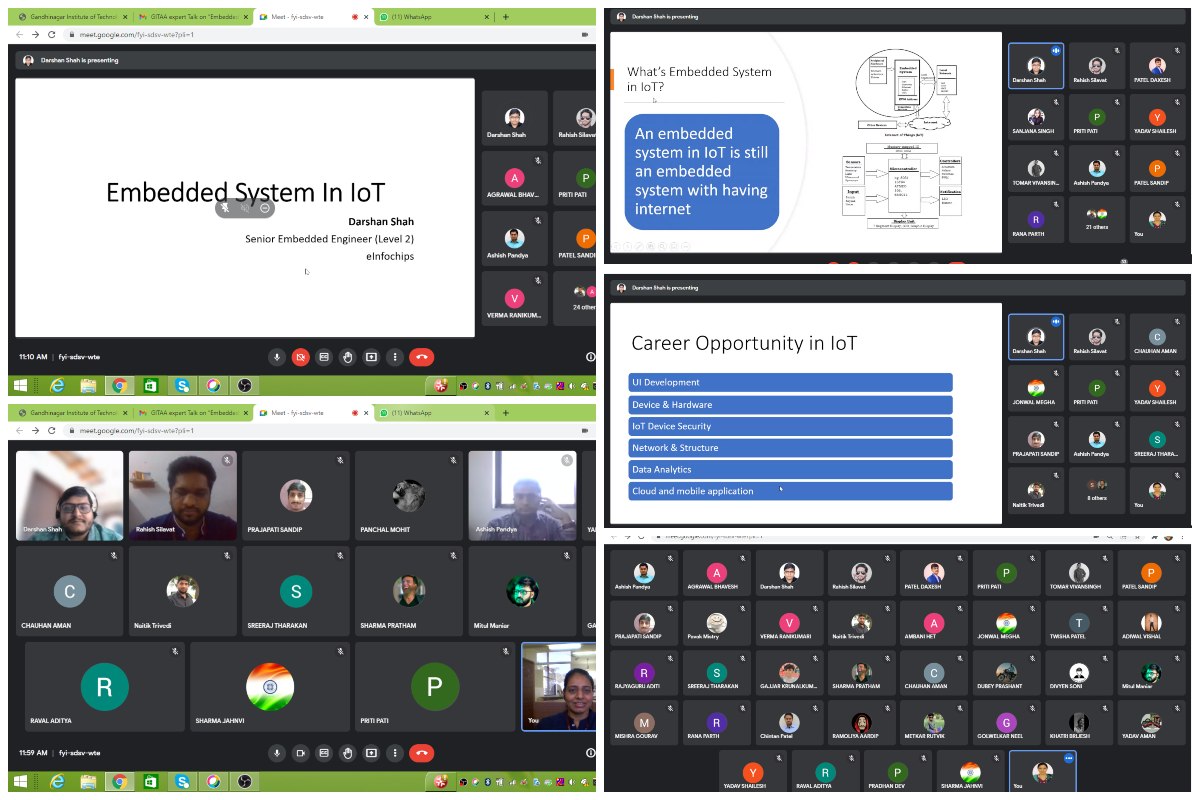Click 'Cloud and mobile application' bar on Career slide

790,491
